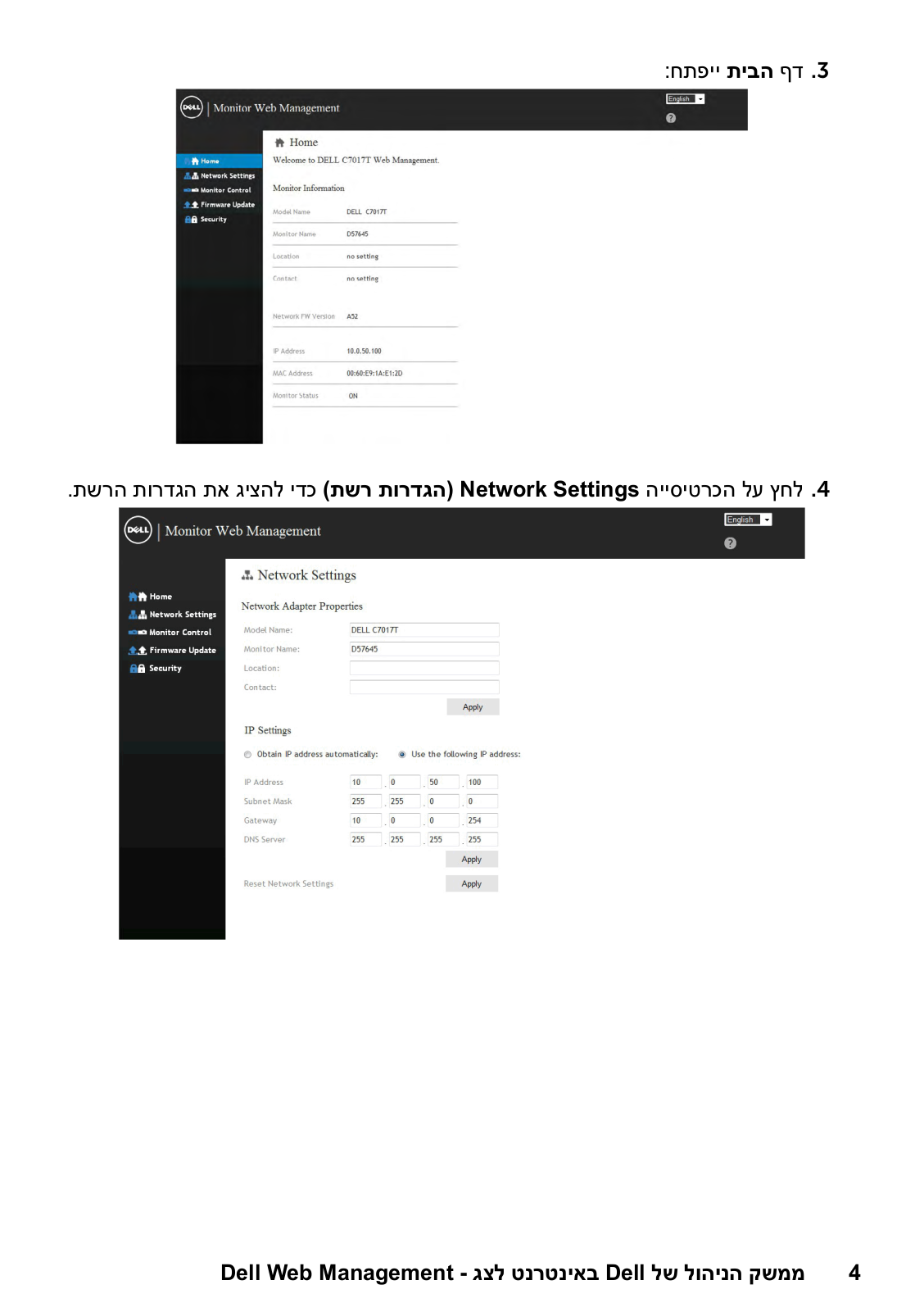
Task: Click the Monitor Status value ON
Action: [x=353, y=396]
